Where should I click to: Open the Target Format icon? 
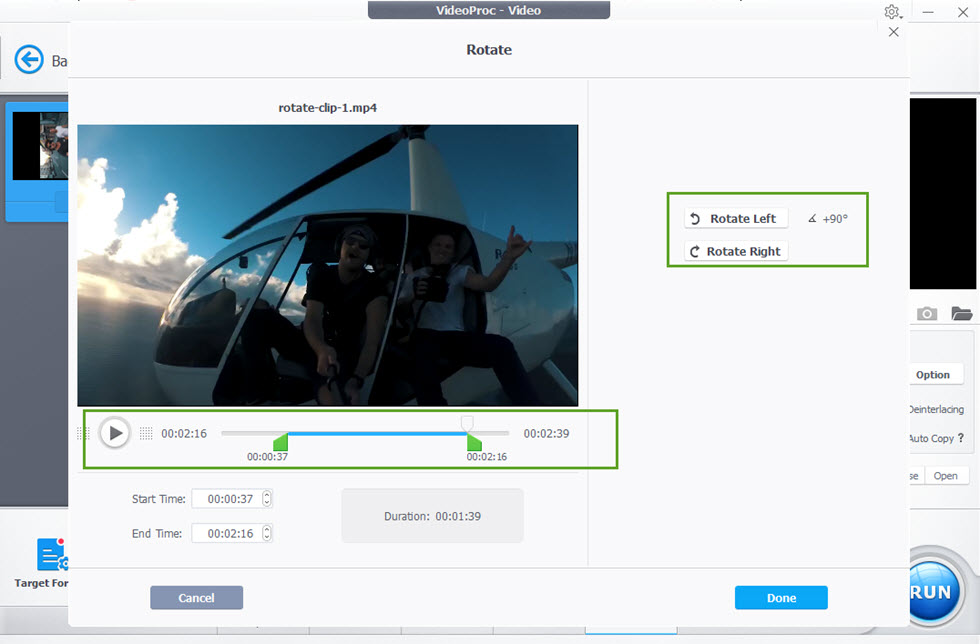(52, 554)
